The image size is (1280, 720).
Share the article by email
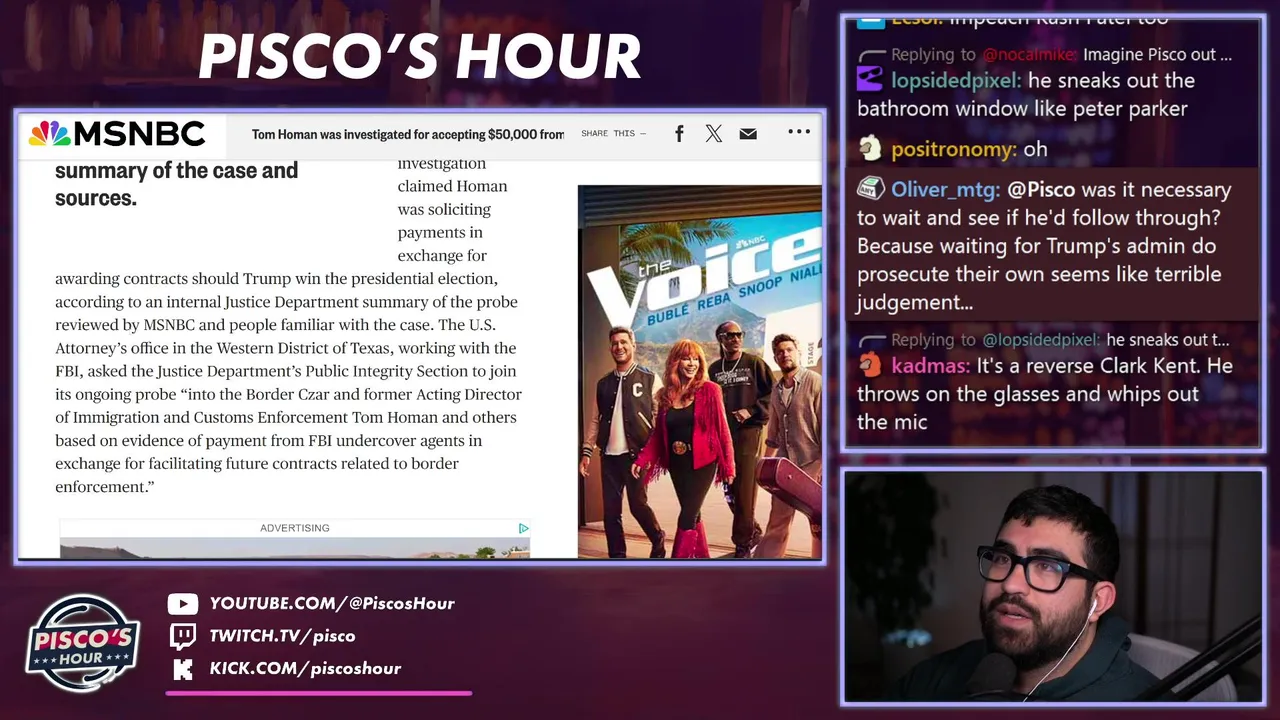coord(748,133)
